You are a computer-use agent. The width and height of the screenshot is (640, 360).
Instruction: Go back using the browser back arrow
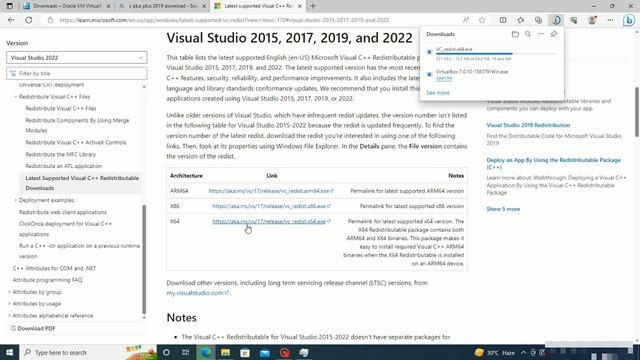11,20
